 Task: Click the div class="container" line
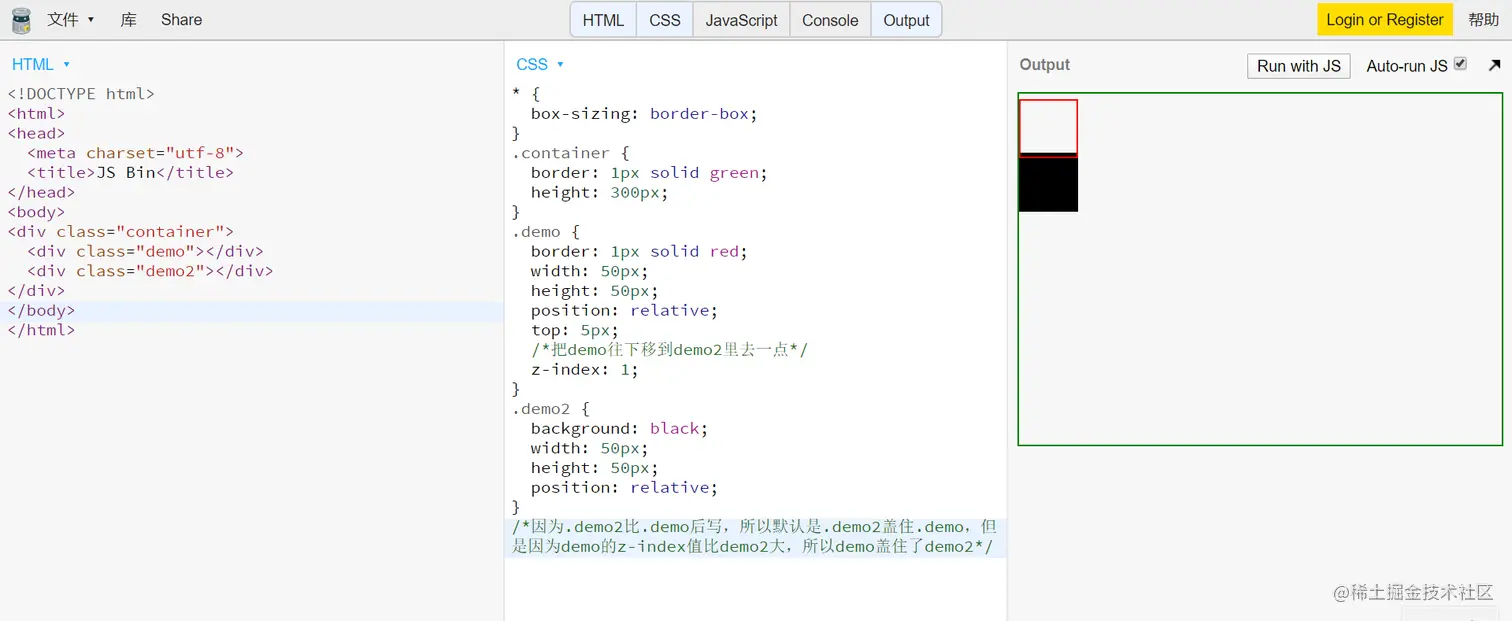coord(120,232)
